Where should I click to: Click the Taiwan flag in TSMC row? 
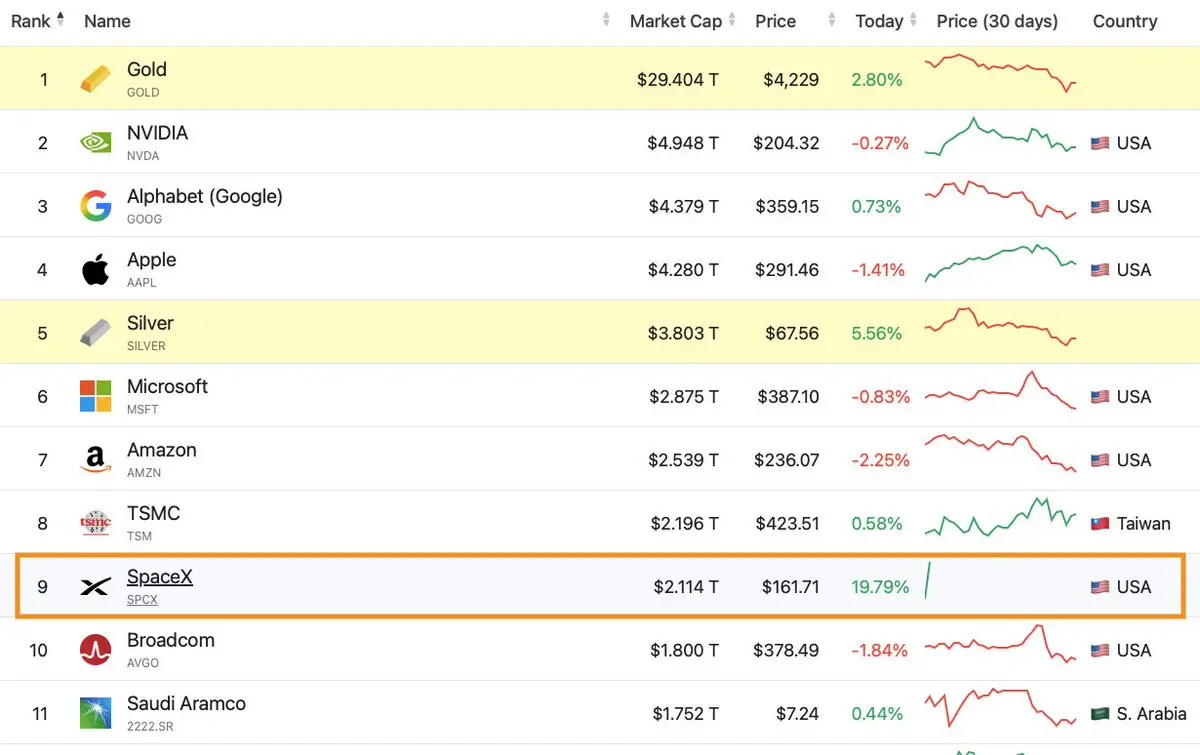(1100, 523)
